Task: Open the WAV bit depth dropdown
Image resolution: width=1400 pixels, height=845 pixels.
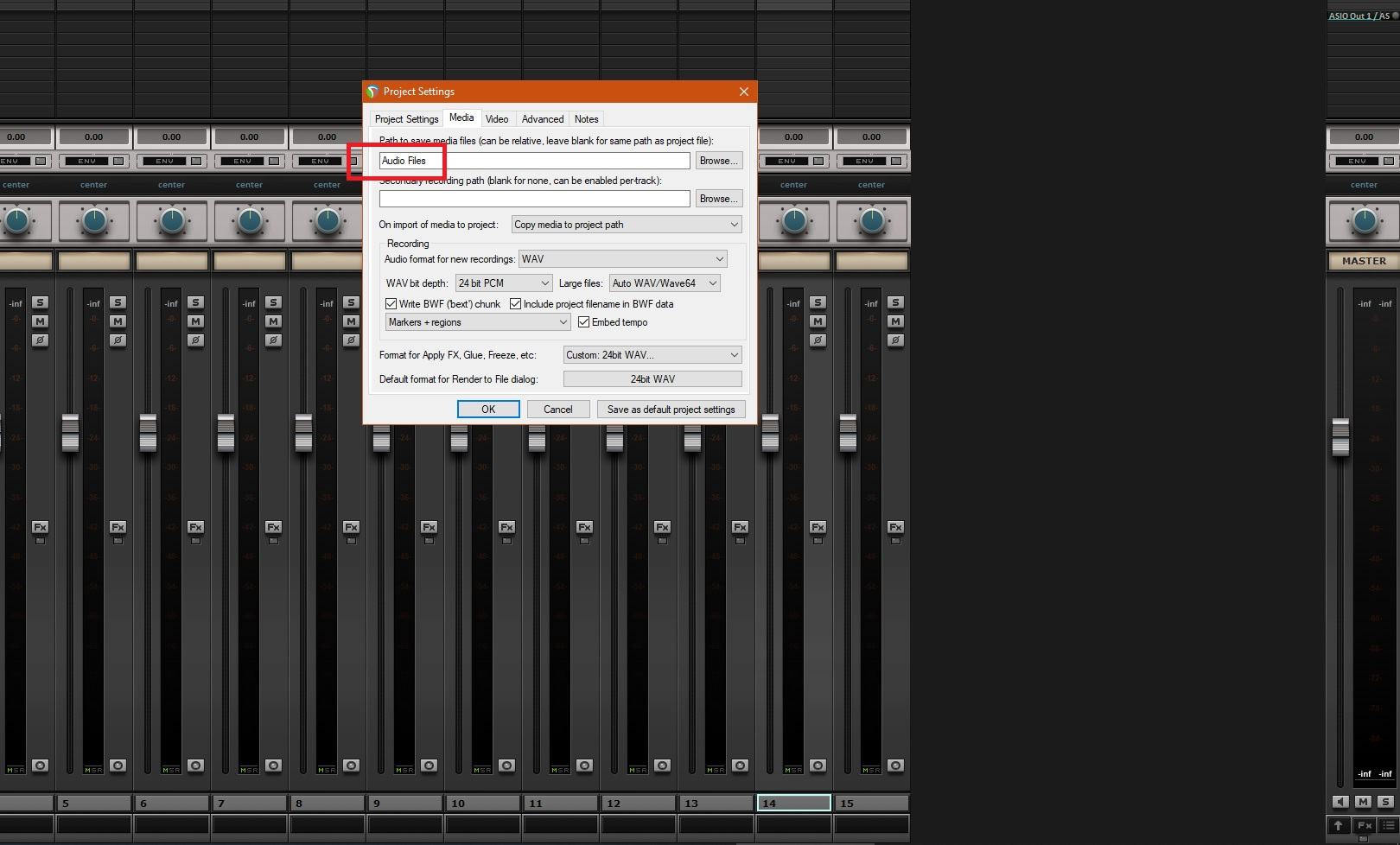Action: [504, 283]
